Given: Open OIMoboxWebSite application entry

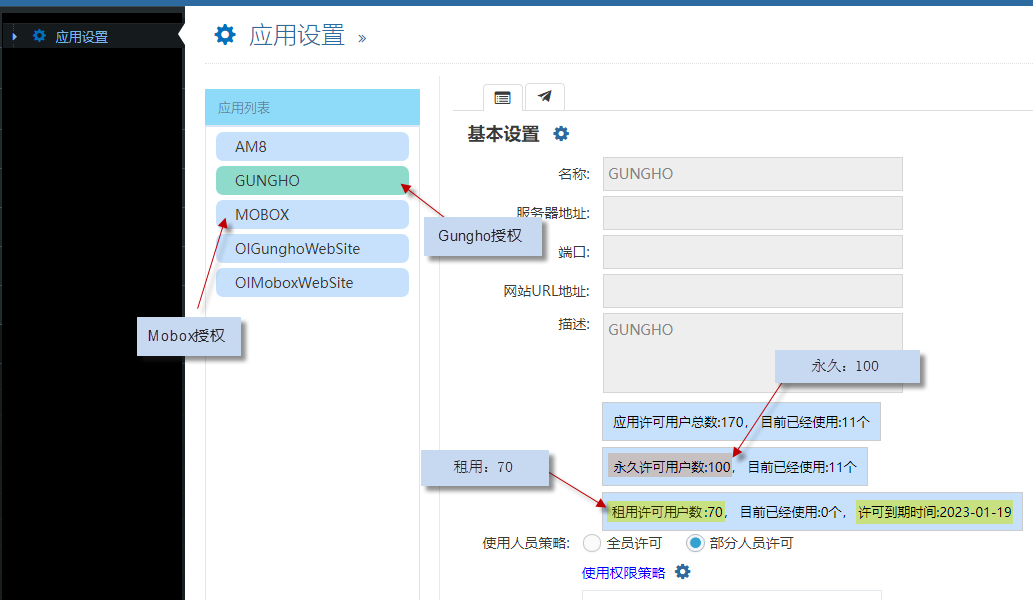Looking at the screenshot, I should (x=312, y=282).
